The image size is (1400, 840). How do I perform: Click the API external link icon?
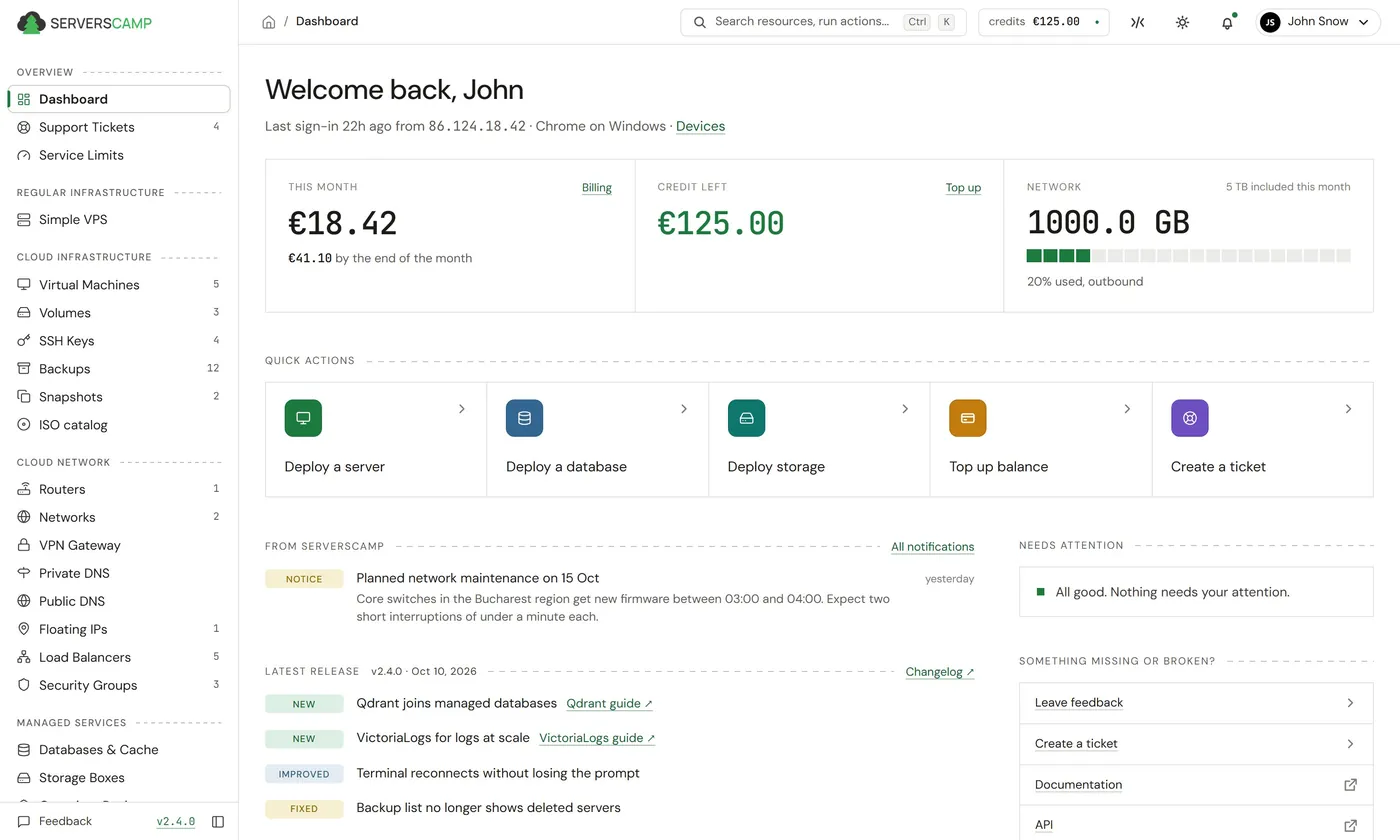(x=1350, y=825)
